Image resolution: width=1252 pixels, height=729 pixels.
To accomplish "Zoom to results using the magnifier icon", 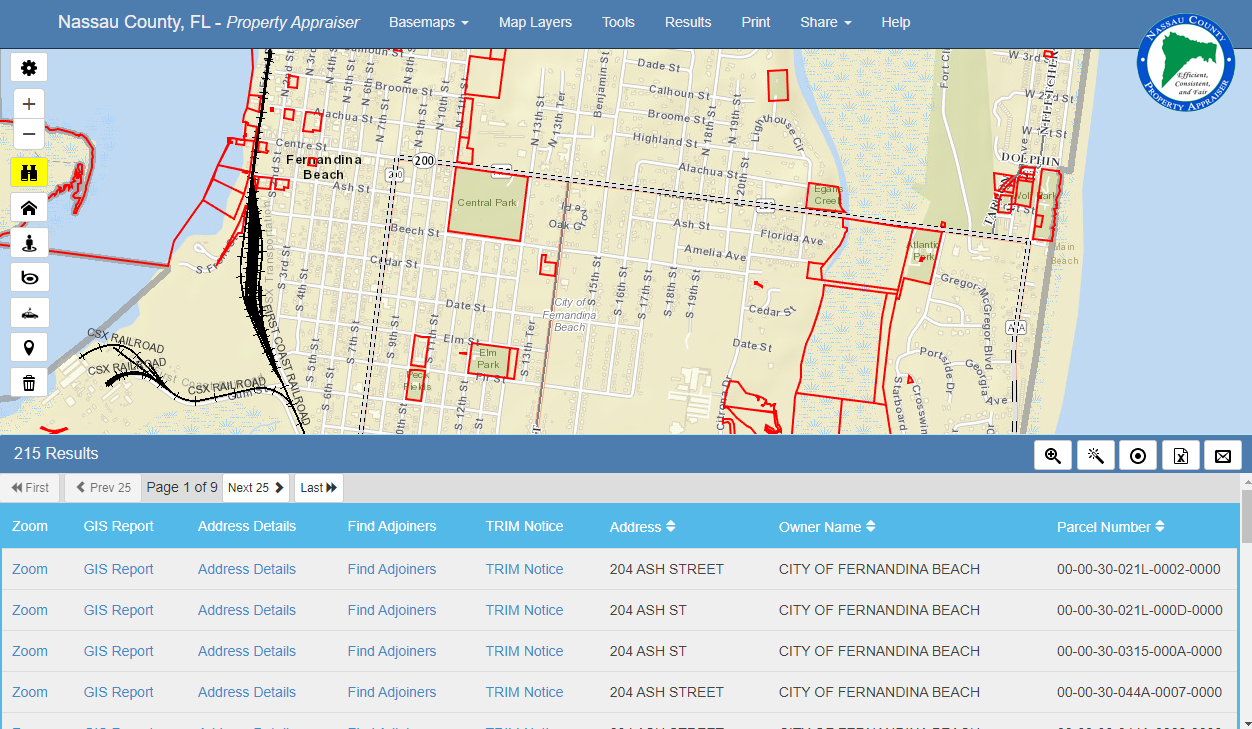I will (1053, 455).
